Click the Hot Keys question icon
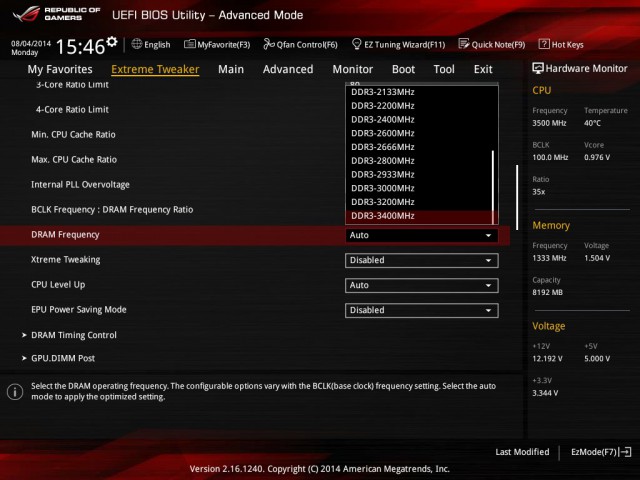The width and height of the screenshot is (640, 480). [544, 44]
